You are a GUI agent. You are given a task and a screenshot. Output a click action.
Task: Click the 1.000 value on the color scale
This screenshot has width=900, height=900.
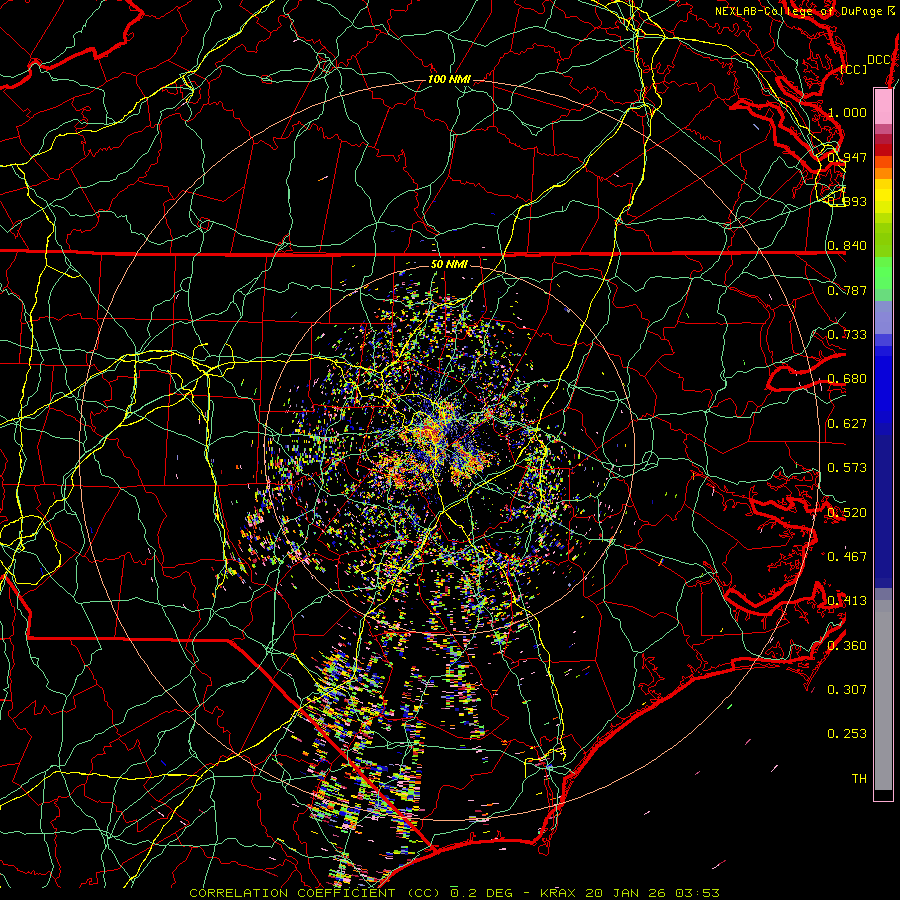pyautogui.click(x=847, y=112)
